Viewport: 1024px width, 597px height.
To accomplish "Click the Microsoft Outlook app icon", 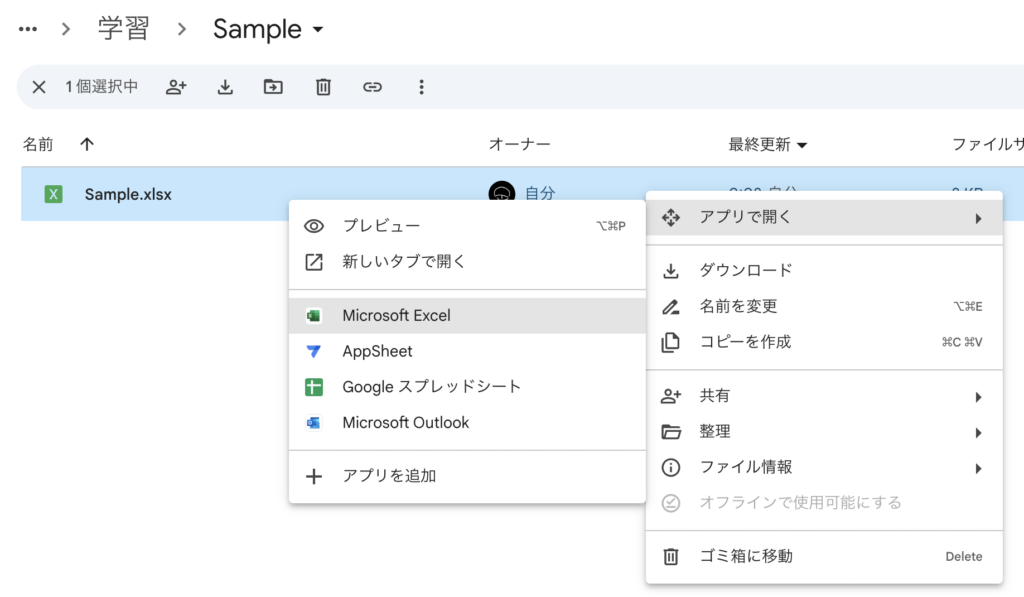I will coord(313,423).
